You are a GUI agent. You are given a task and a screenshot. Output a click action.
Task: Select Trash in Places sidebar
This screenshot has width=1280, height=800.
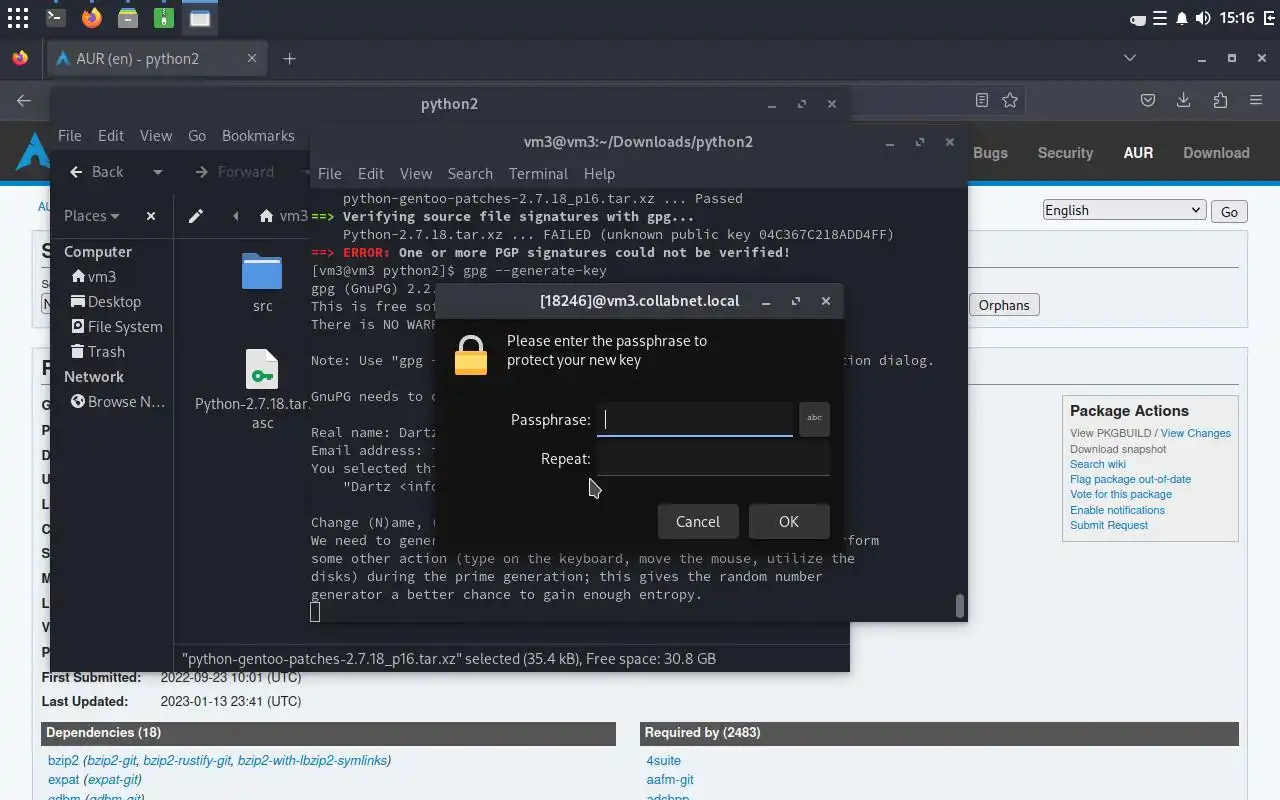[x=98, y=351]
